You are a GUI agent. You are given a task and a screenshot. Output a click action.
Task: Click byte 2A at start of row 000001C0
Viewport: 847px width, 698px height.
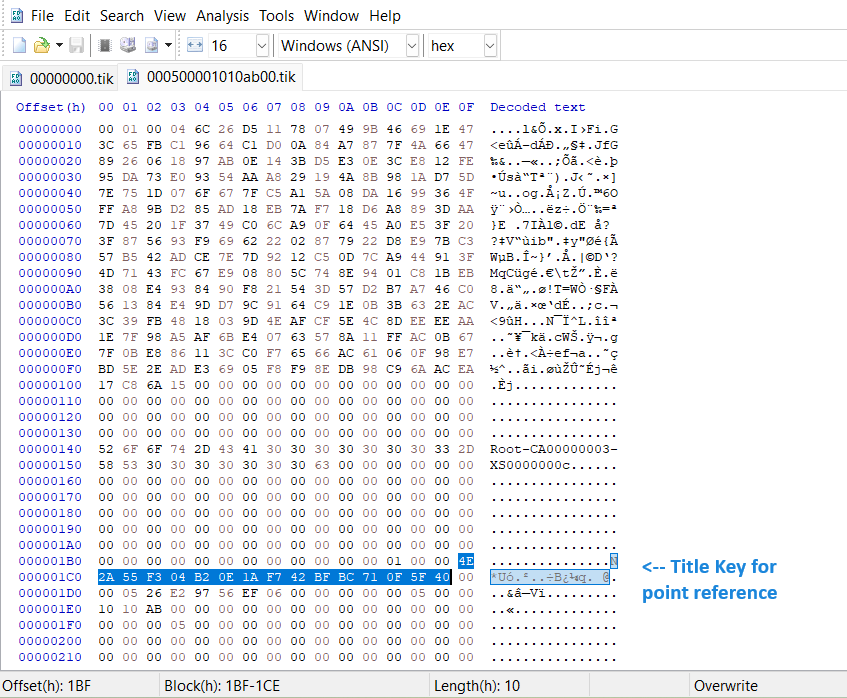tap(106, 577)
